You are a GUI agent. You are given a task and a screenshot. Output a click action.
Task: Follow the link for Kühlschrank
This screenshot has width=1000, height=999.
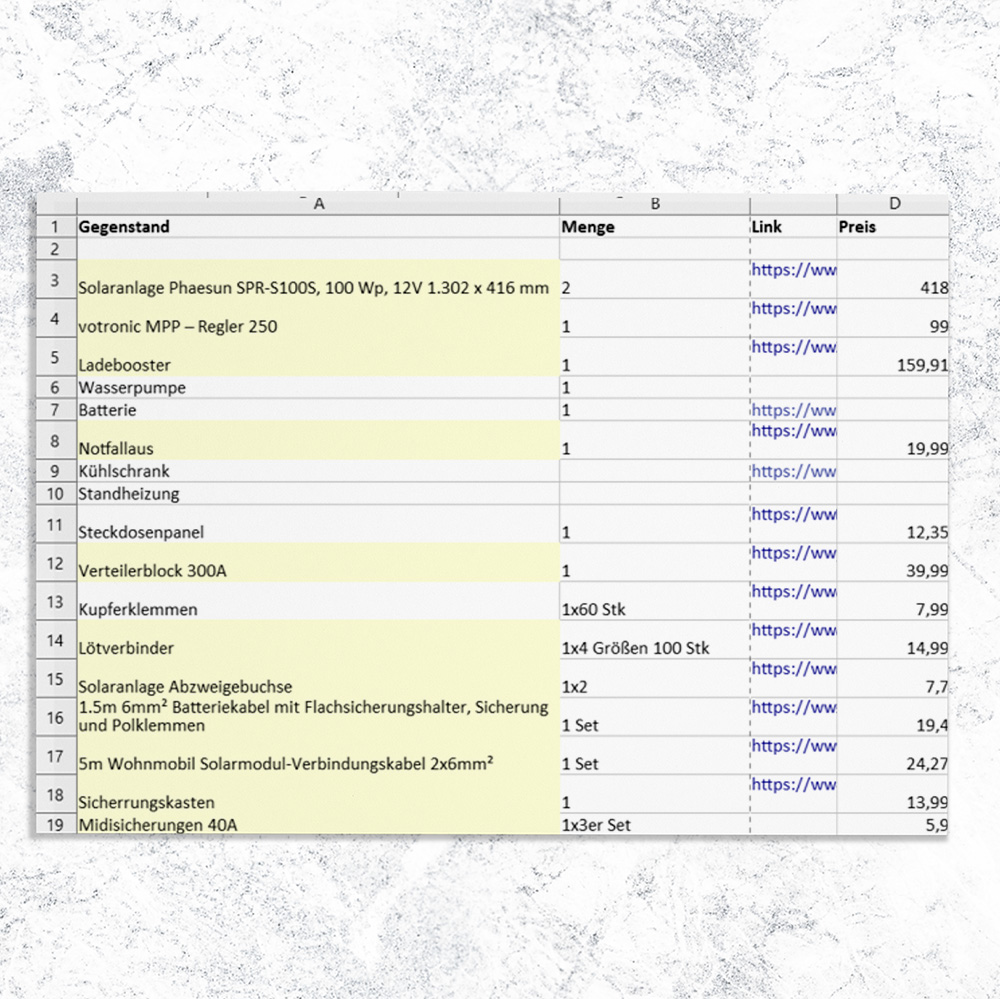tap(793, 471)
